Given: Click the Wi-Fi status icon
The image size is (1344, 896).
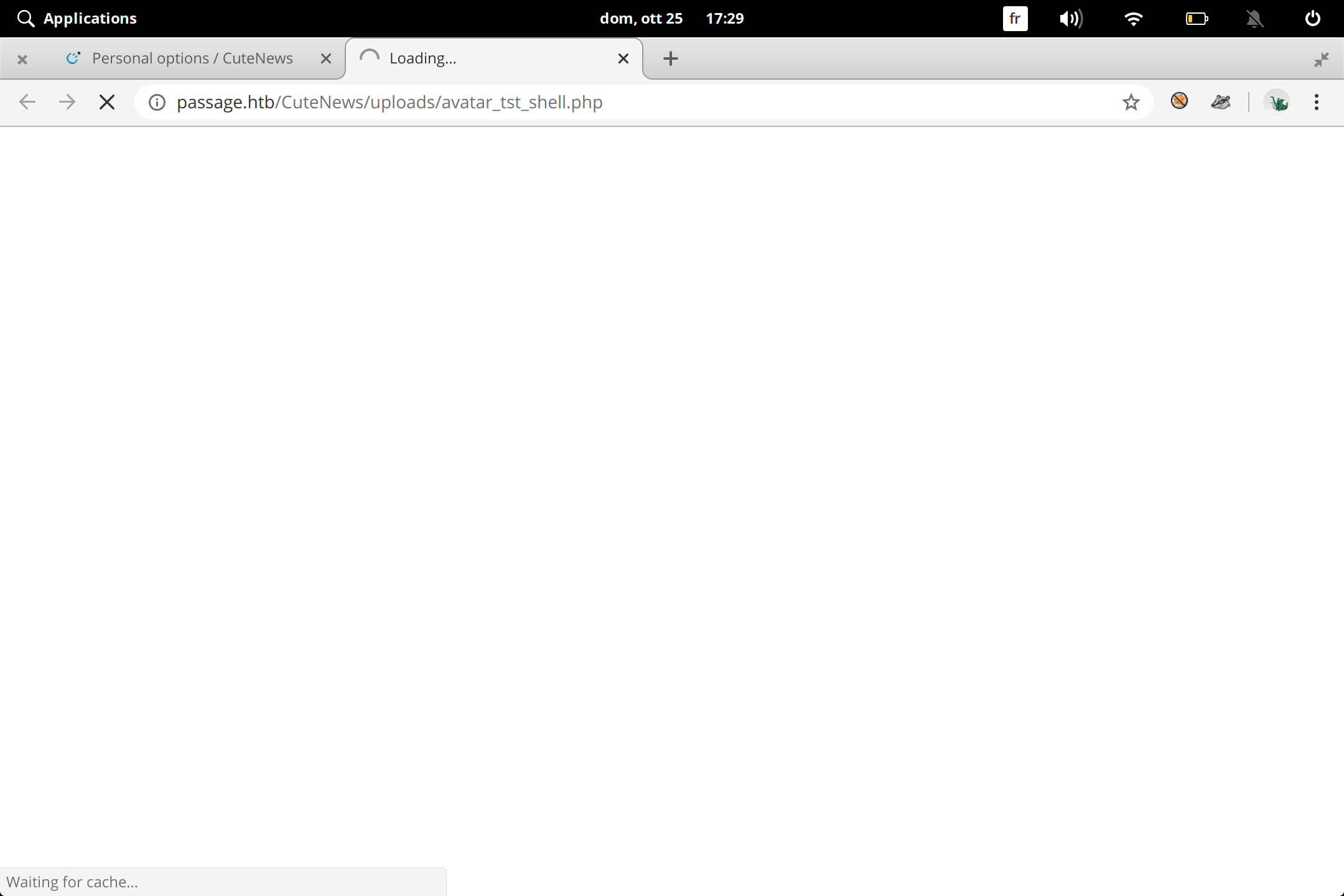Looking at the screenshot, I should point(1134,18).
